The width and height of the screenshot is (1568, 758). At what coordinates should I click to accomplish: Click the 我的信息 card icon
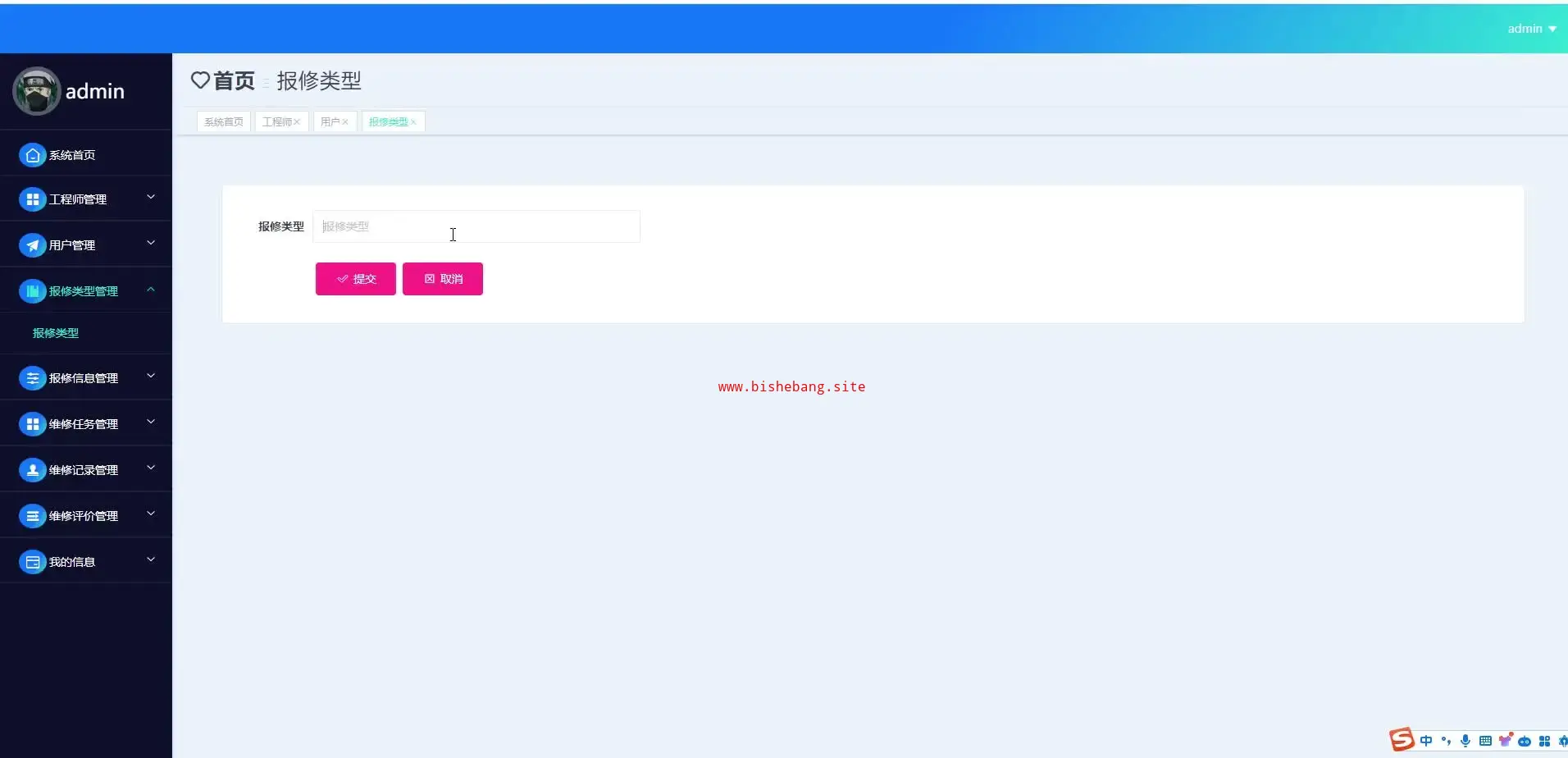tap(32, 562)
